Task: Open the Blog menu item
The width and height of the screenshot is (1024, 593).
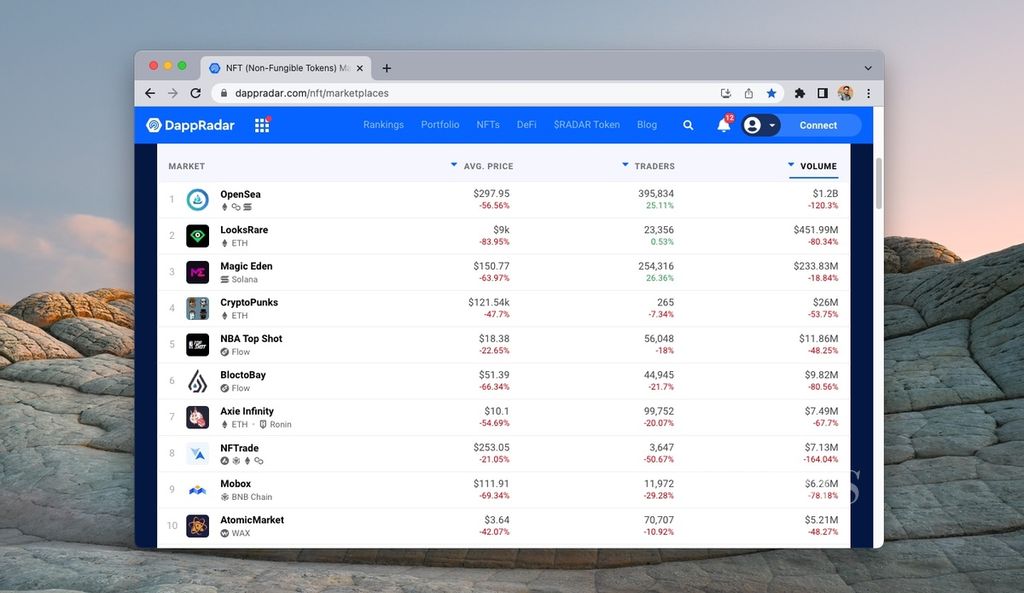Action: pyautogui.click(x=647, y=125)
